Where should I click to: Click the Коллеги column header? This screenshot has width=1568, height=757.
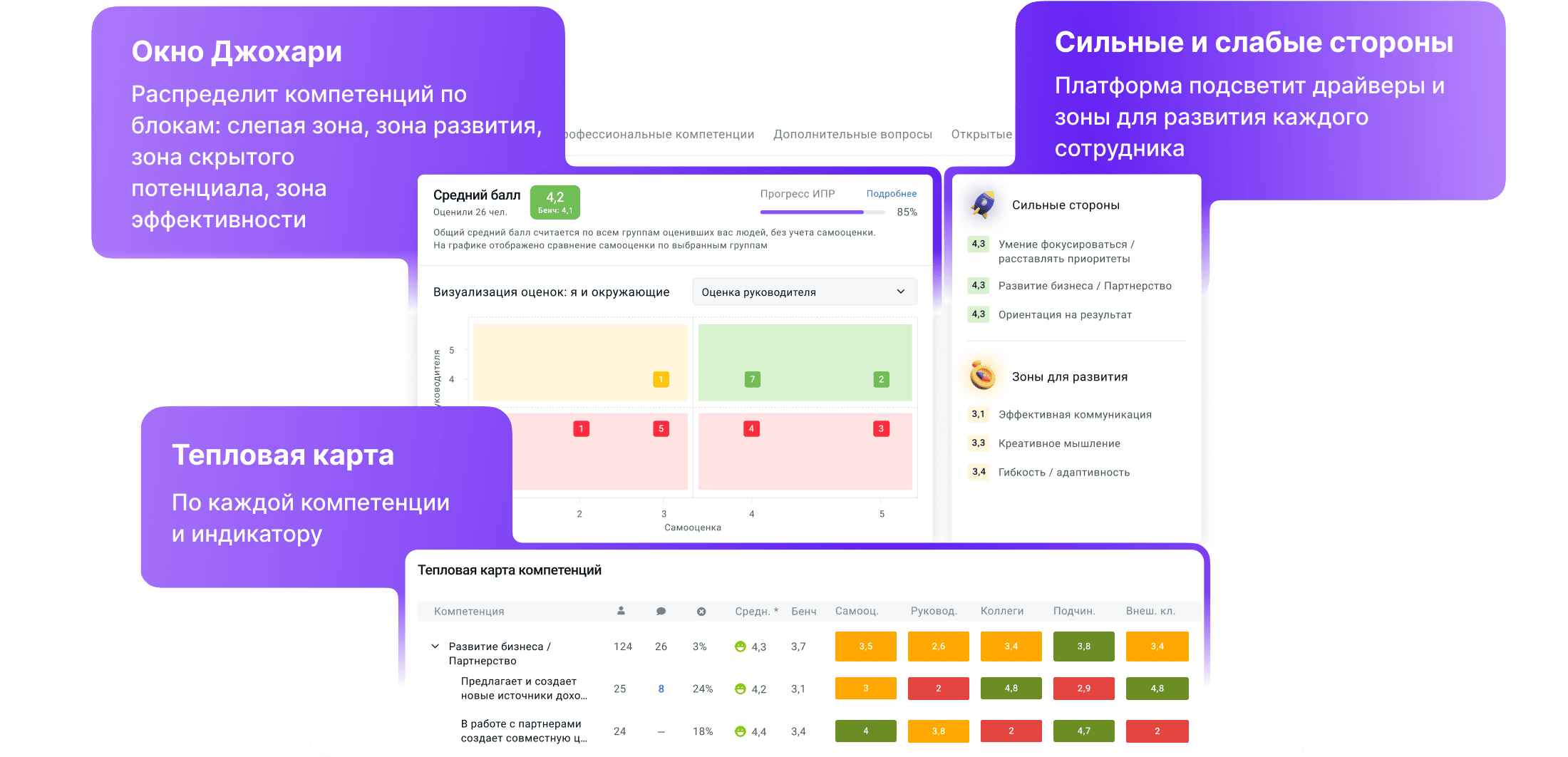[x=1002, y=612]
